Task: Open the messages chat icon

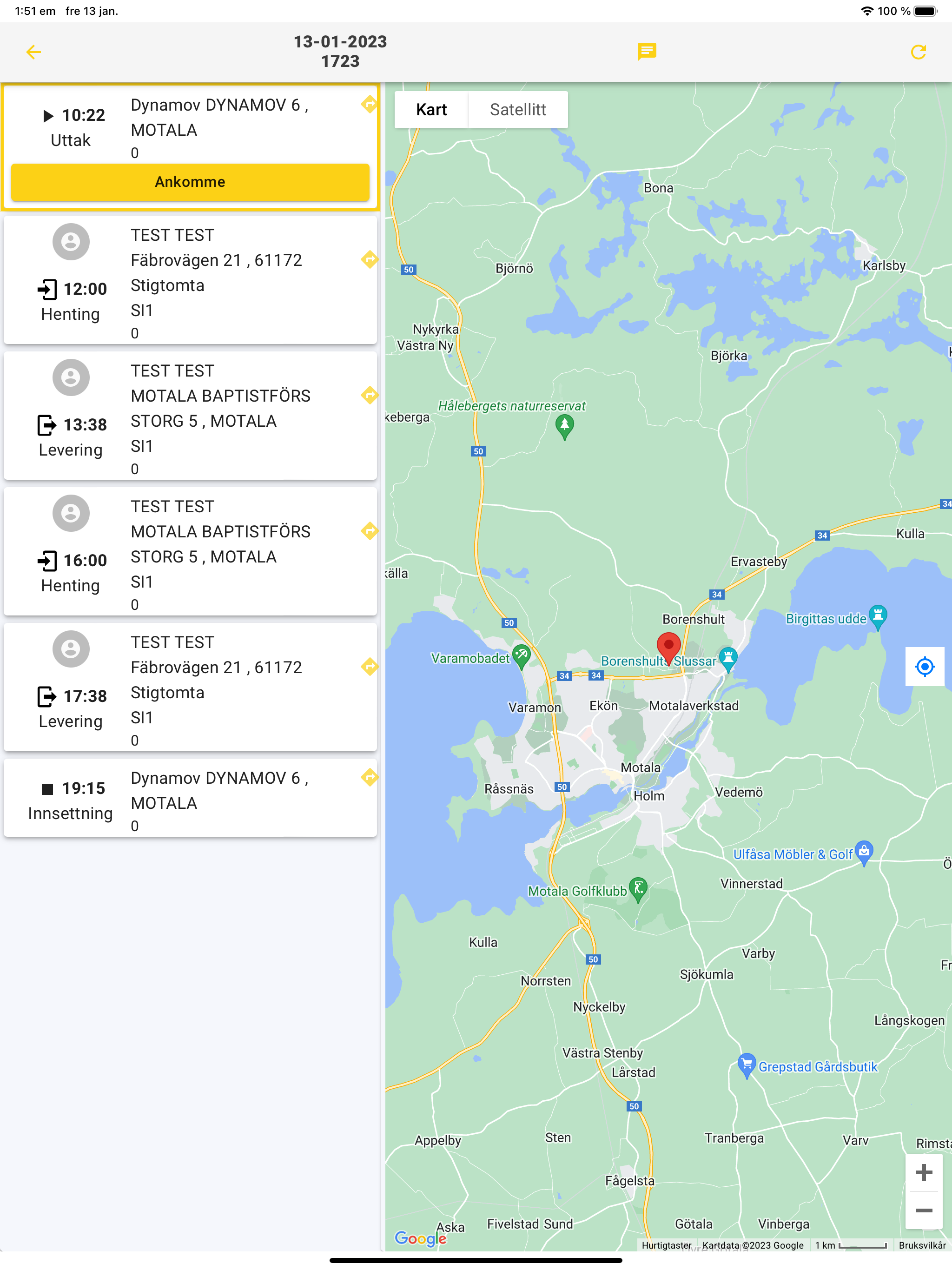Action: point(647,52)
